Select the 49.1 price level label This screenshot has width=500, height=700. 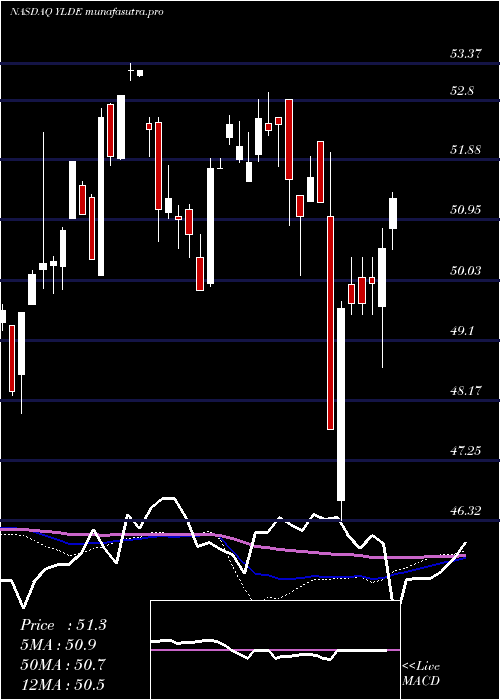point(462,330)
